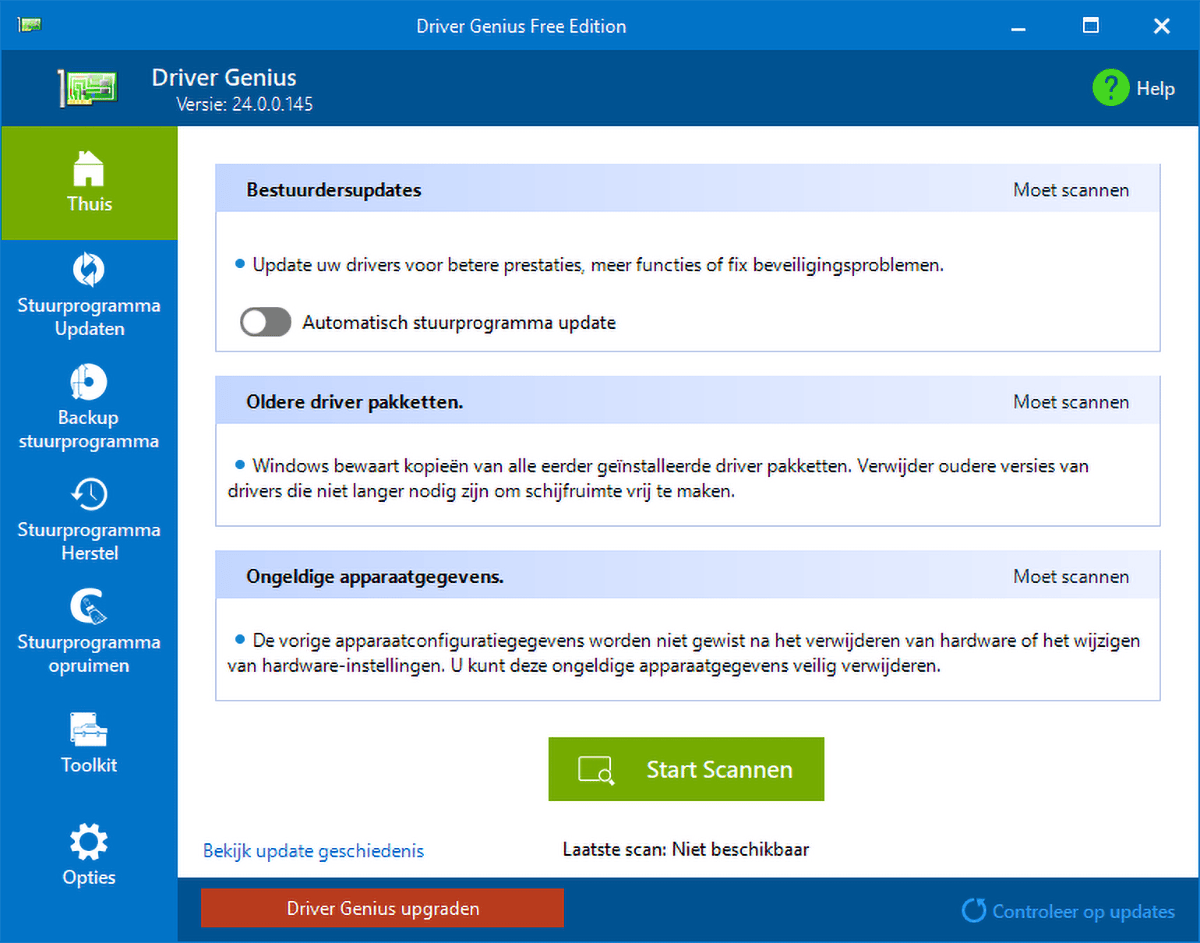Select the Toolkit label
The image size is (1200, 943).
pos(89,765)
